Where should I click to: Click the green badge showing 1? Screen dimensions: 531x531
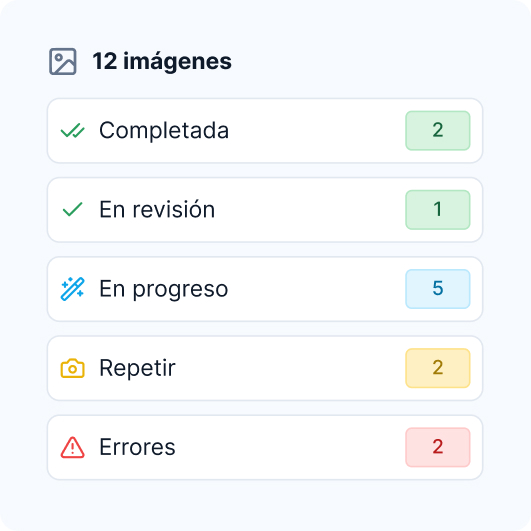pyautogui.click(x=438, y=210)
